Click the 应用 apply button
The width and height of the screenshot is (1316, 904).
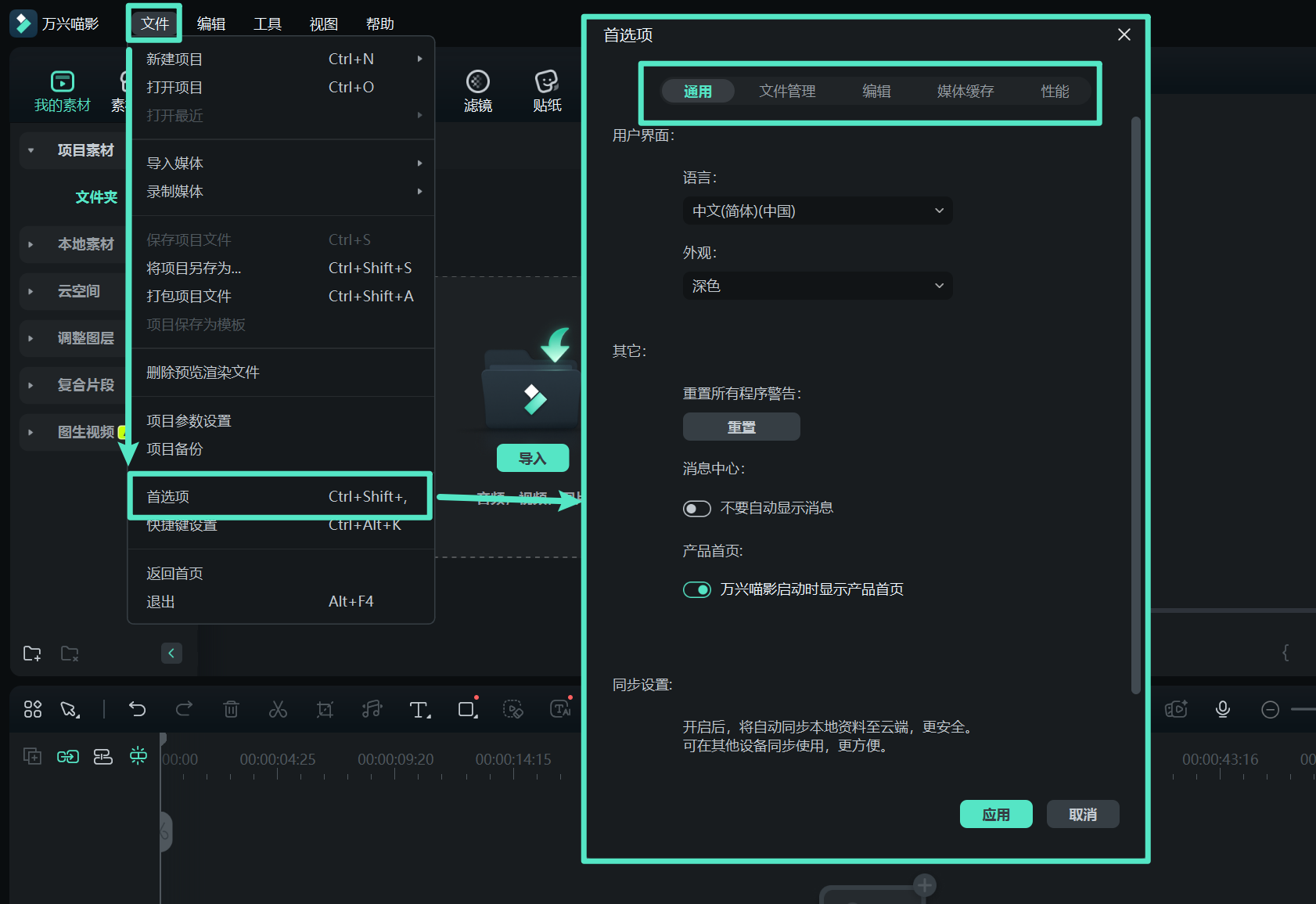(996, 814)
